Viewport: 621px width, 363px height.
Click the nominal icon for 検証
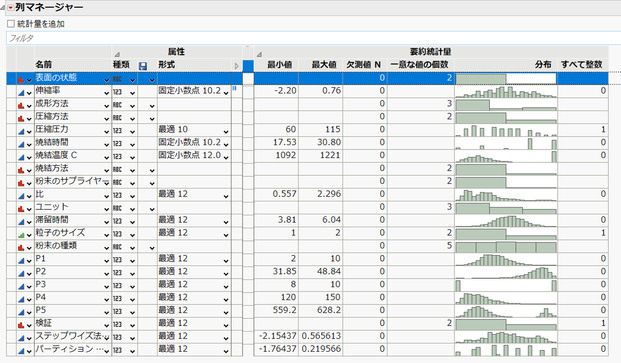pos(21,325)
